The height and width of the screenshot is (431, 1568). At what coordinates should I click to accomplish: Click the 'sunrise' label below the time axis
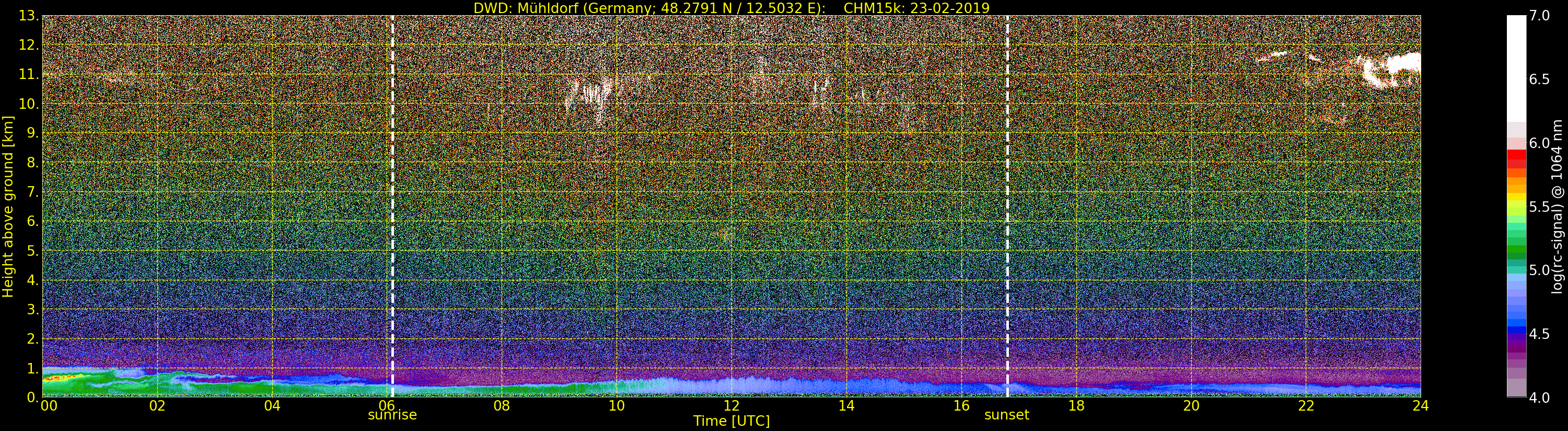(392, 415)
